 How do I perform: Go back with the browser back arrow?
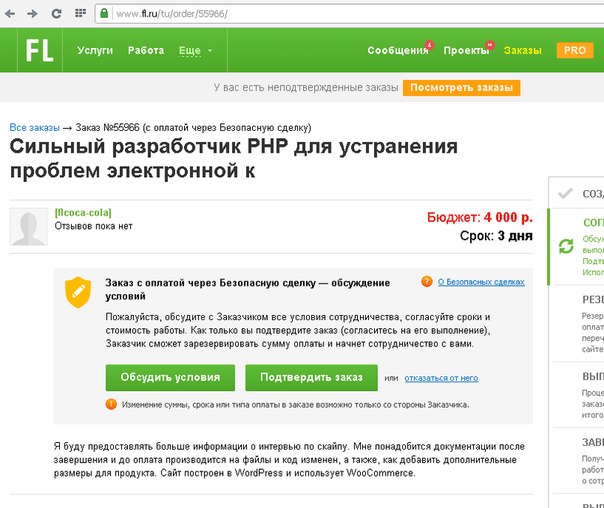pos(10,13)
